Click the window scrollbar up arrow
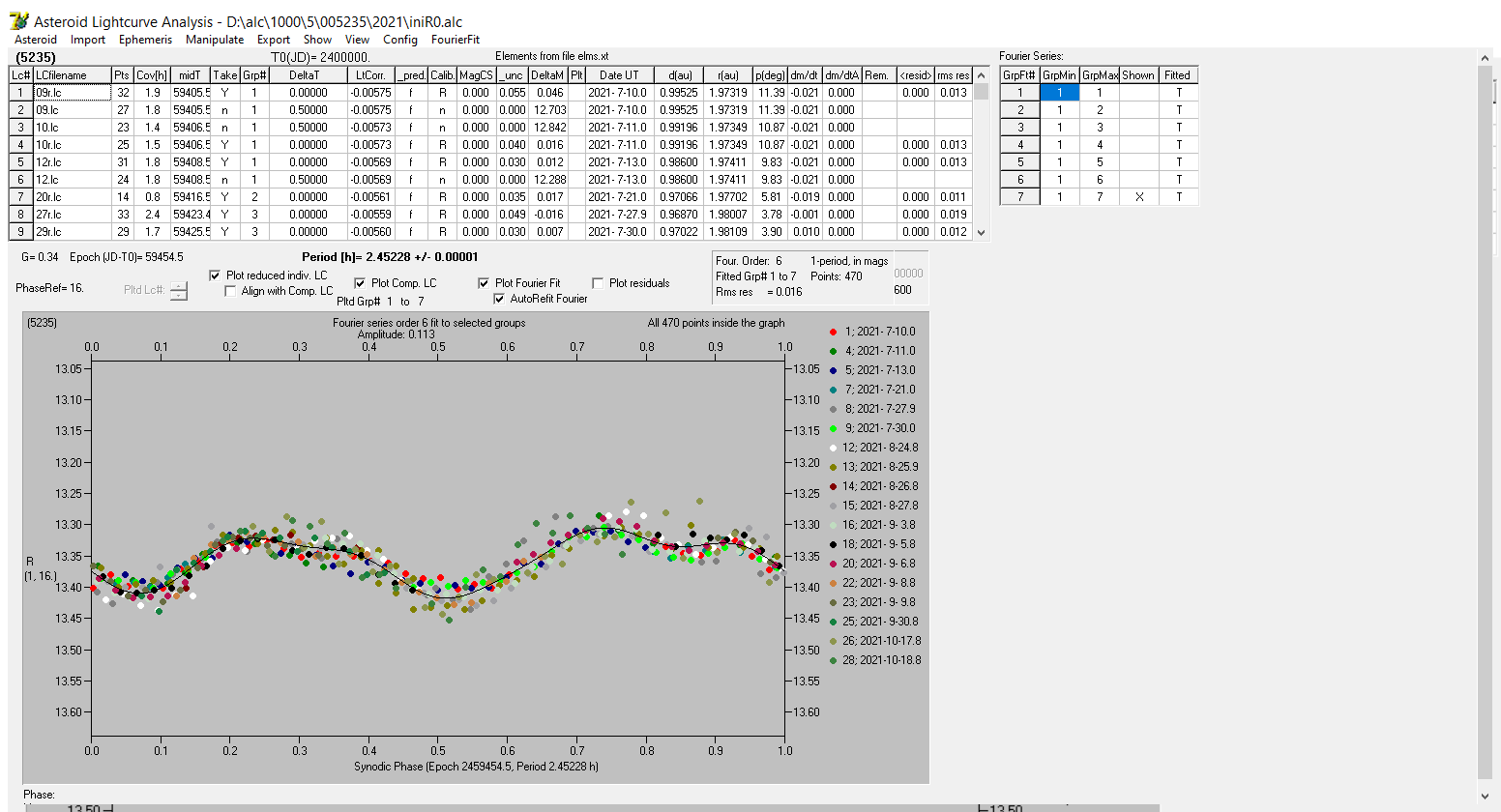The width and height of the screenshot is (1501, 812). coord(1486,59)
